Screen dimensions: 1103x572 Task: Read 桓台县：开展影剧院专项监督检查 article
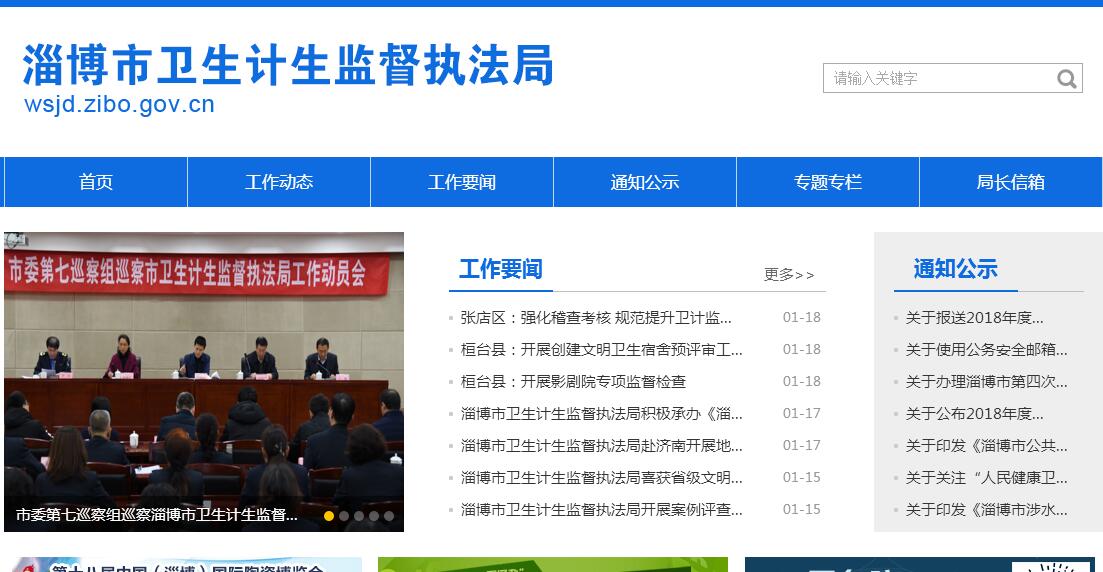click(573, 382)
